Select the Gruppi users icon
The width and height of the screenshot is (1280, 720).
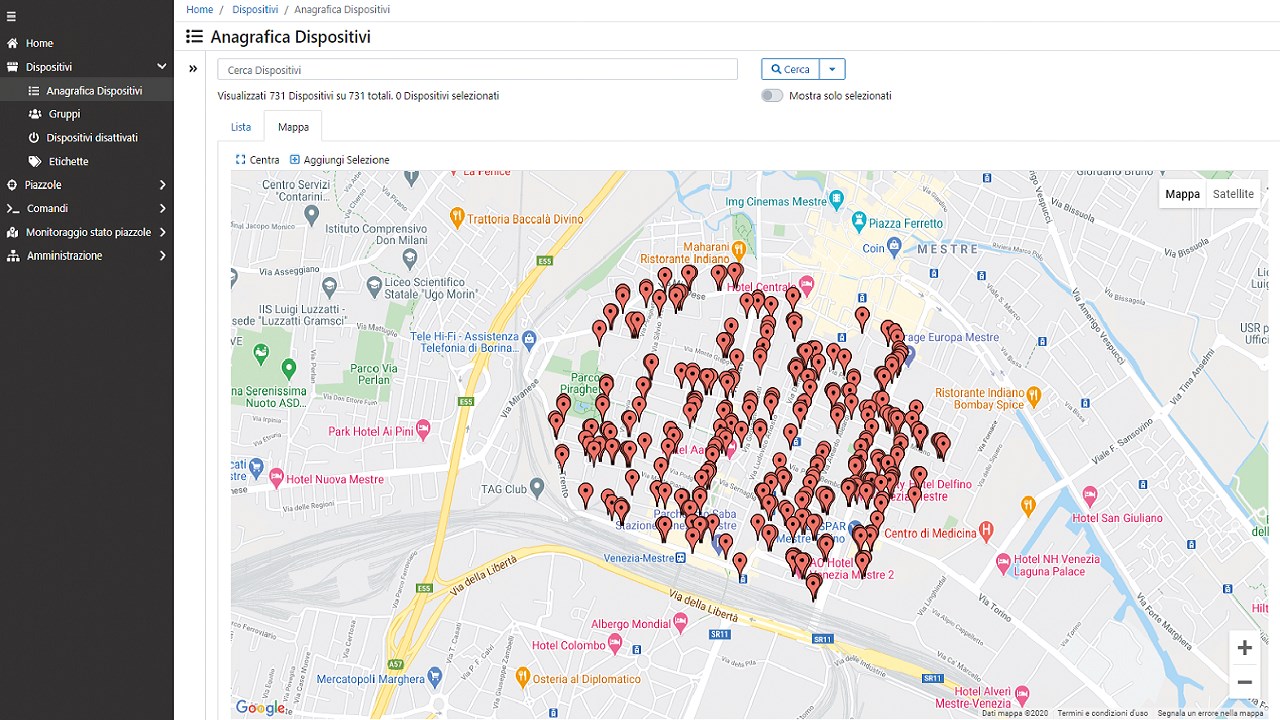35,114
